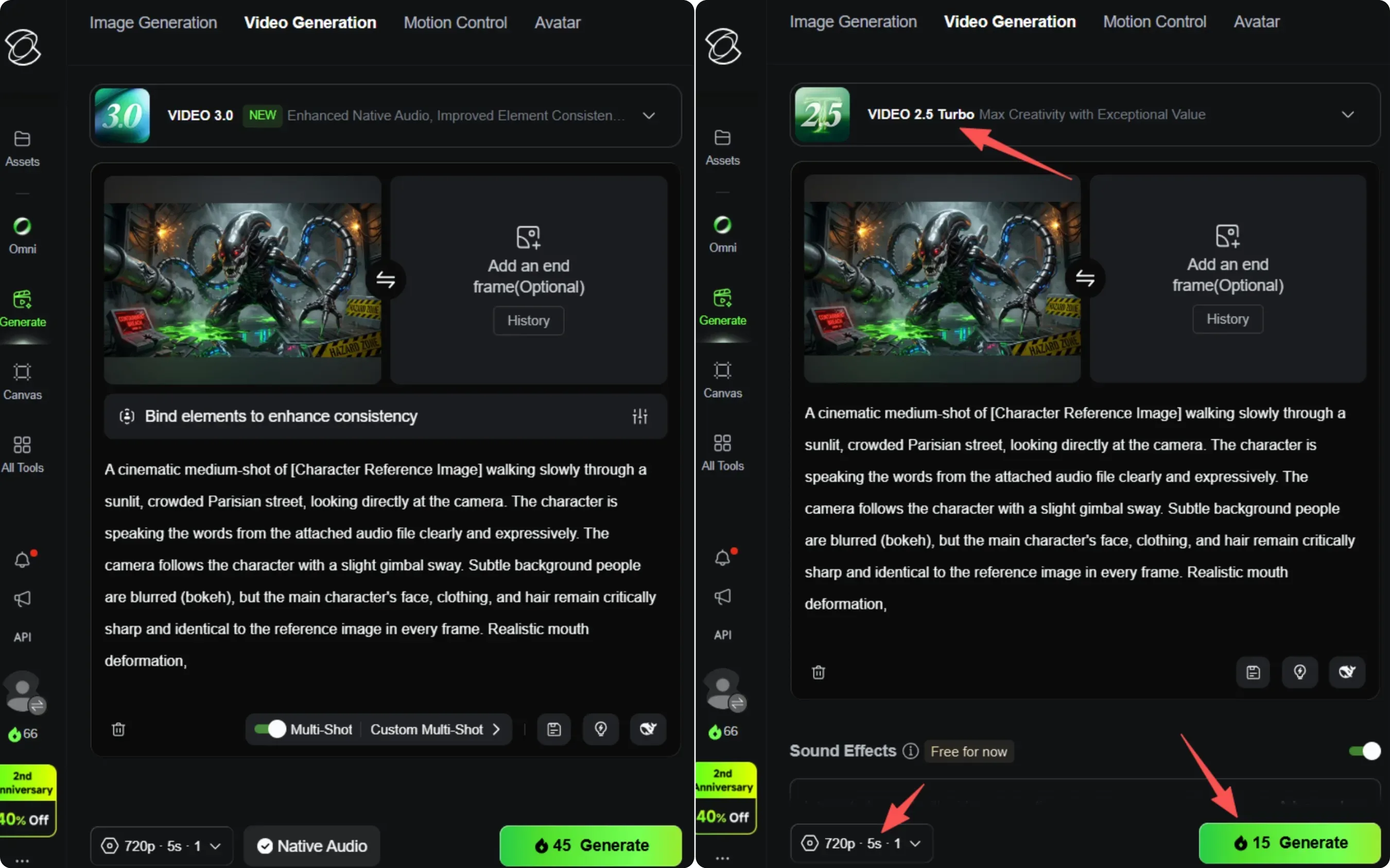Expand the VIDEO 3.0 model selector
The width and height of the screenshot is (1390, 868).
(386, 115)
